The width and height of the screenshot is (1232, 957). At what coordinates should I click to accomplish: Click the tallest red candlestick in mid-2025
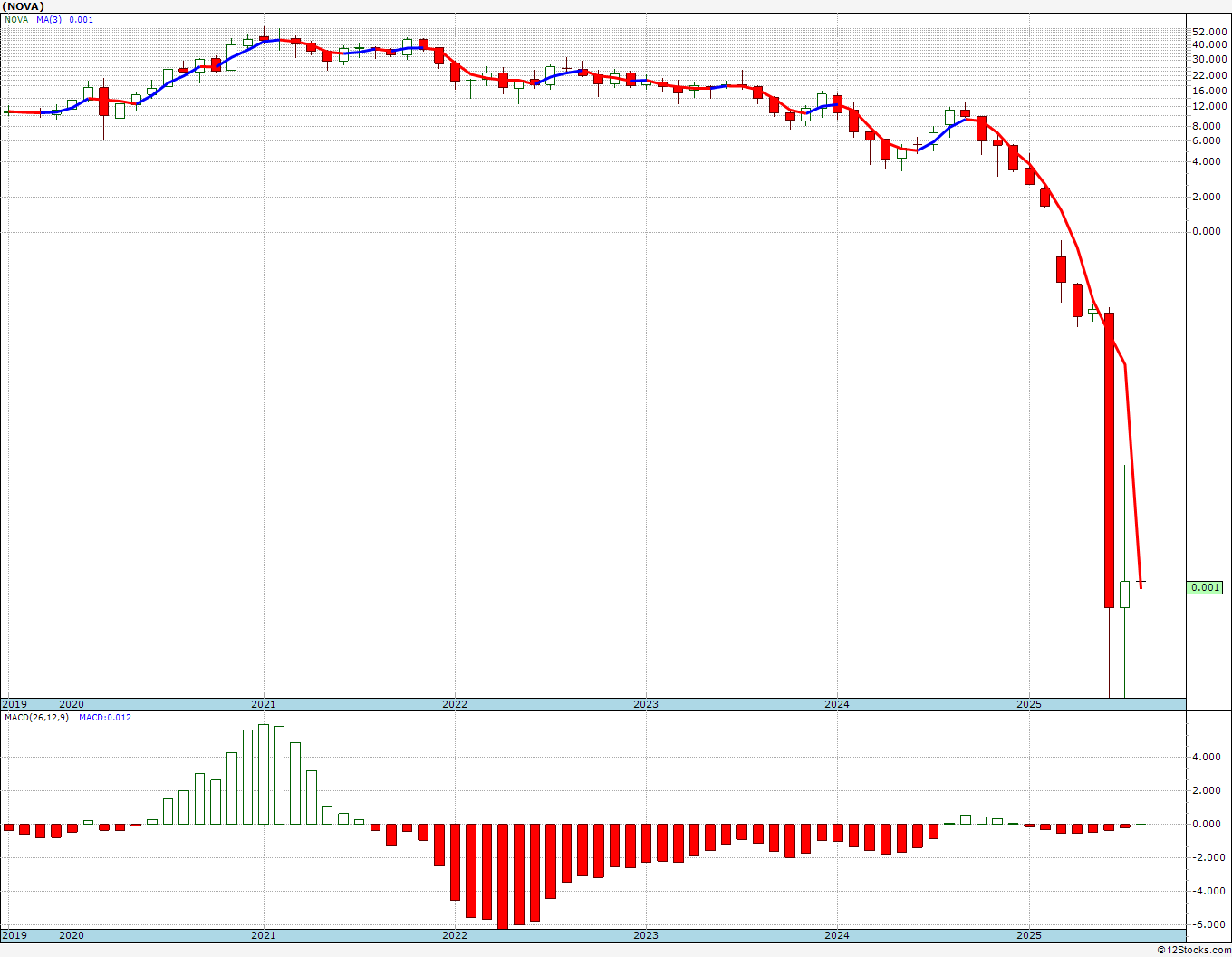1109,460
